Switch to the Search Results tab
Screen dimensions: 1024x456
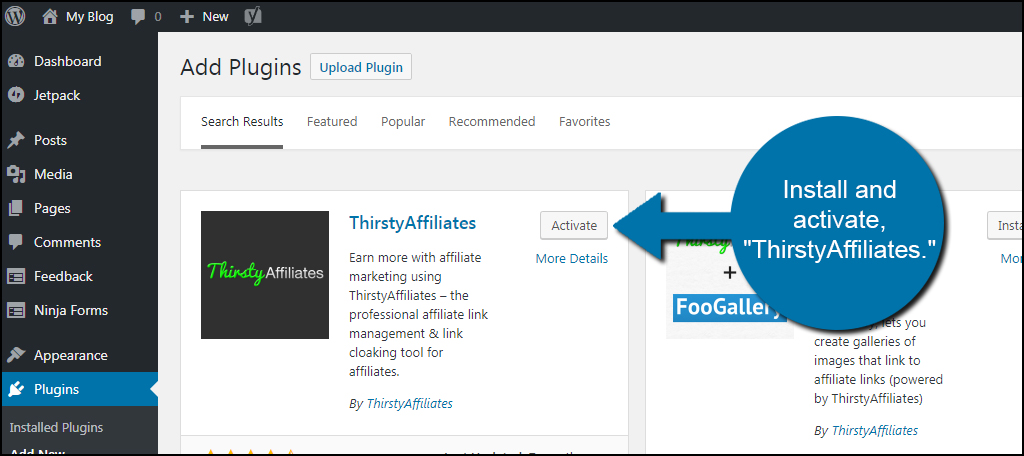tap(242, 122)
